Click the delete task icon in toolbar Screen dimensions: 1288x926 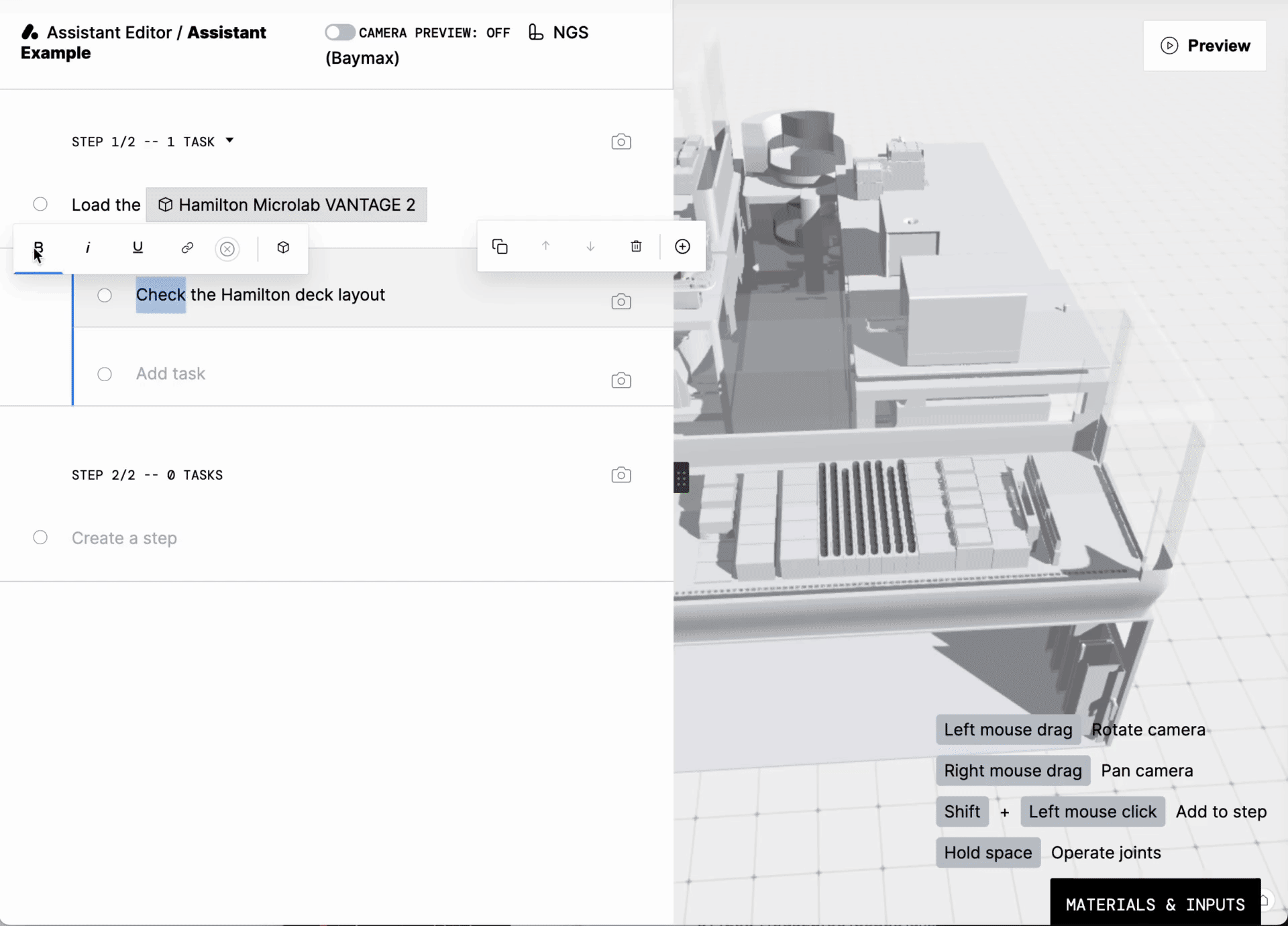click(x=636, y=247)
